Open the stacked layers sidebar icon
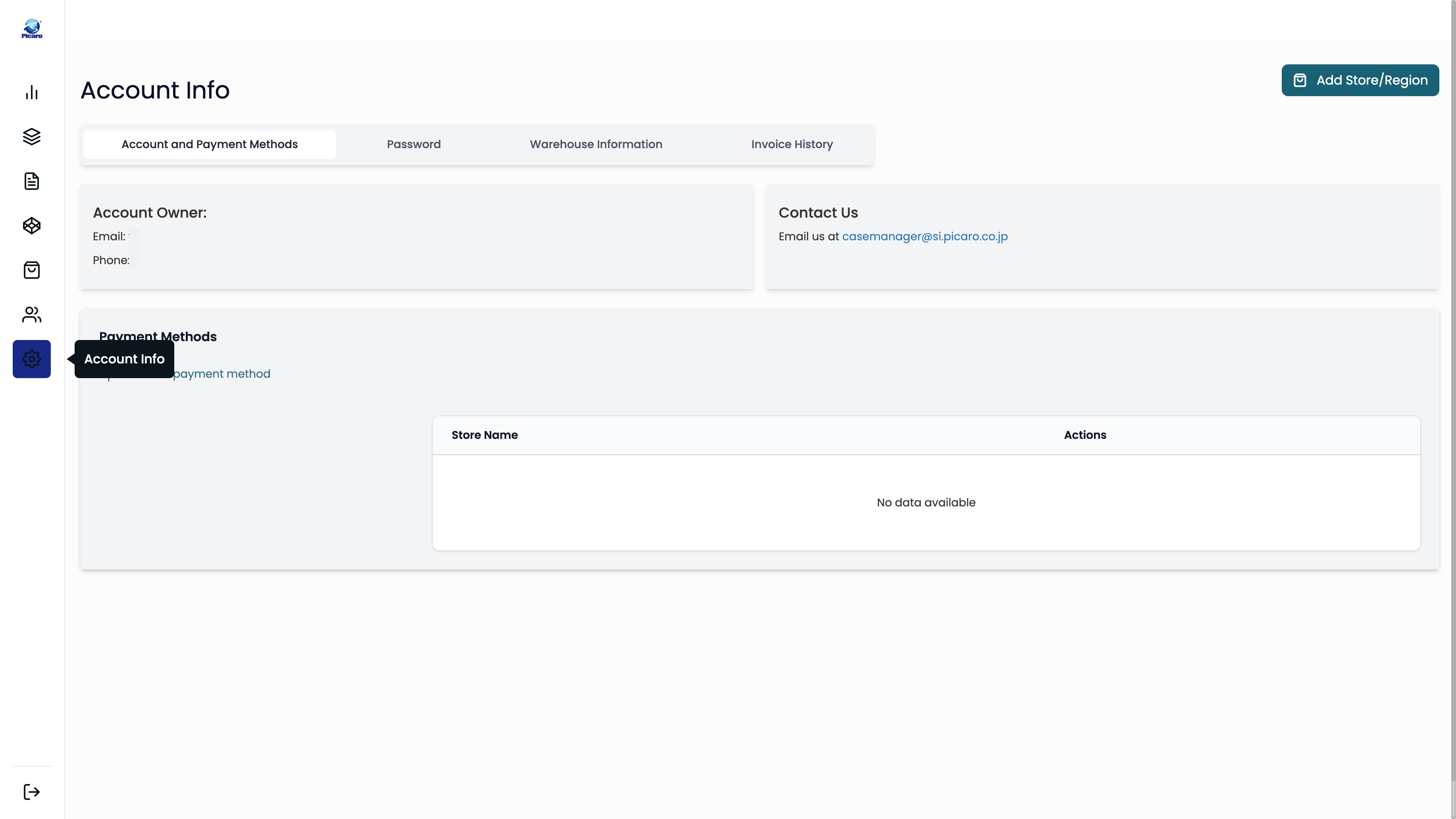 point(32,136)
